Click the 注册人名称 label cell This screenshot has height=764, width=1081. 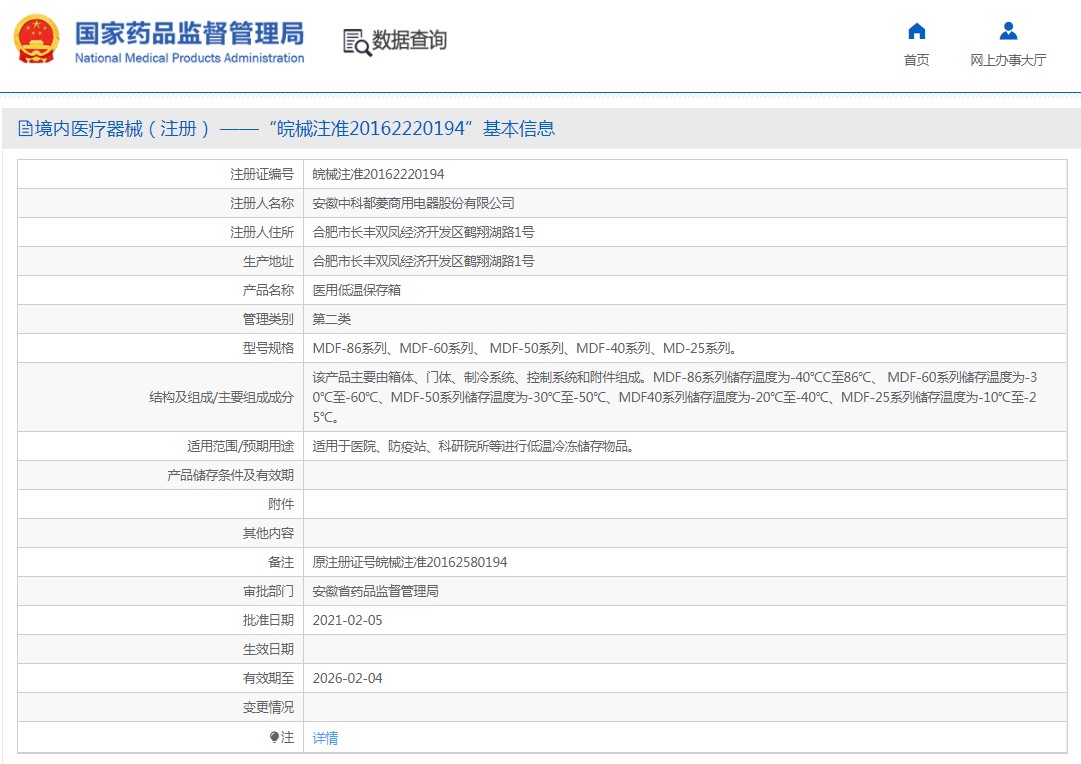click(262, 203)
